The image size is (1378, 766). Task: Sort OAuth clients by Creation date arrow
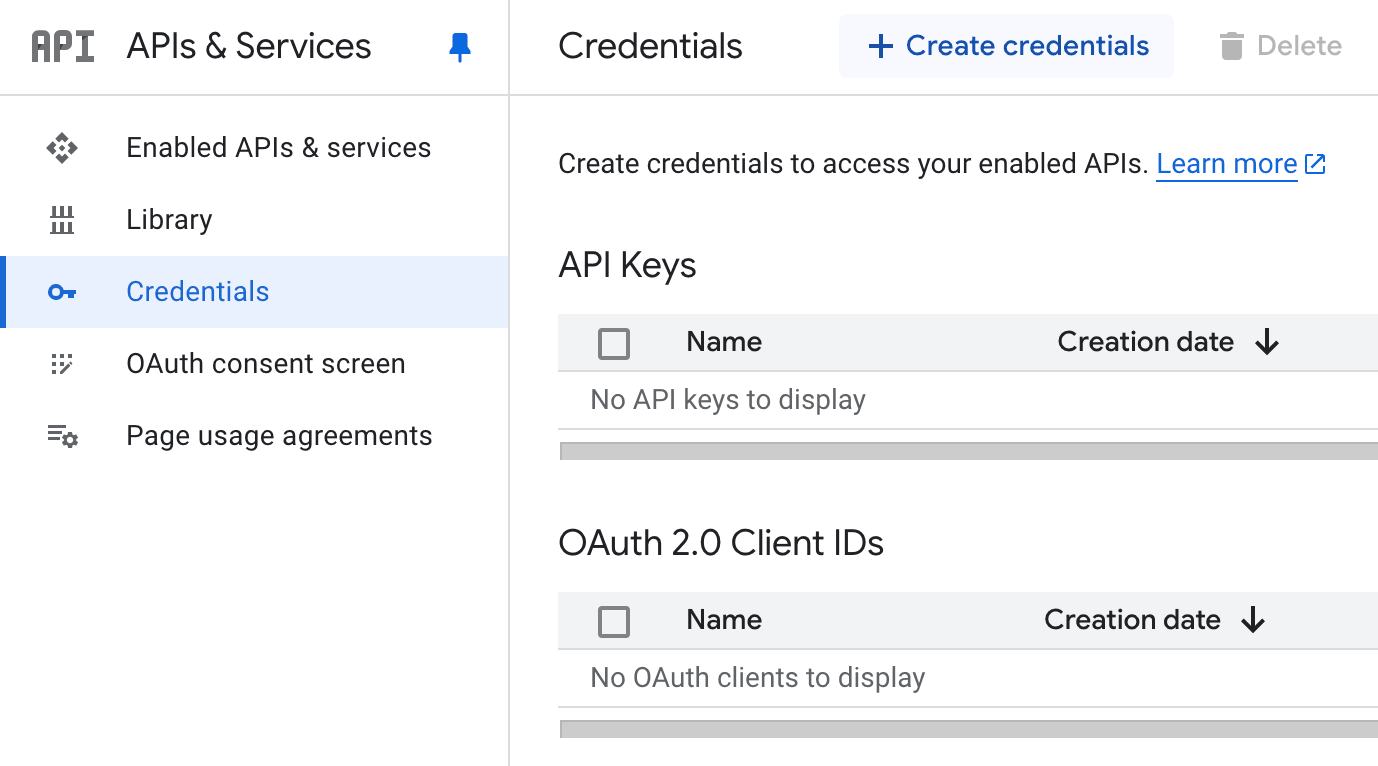1253,620
